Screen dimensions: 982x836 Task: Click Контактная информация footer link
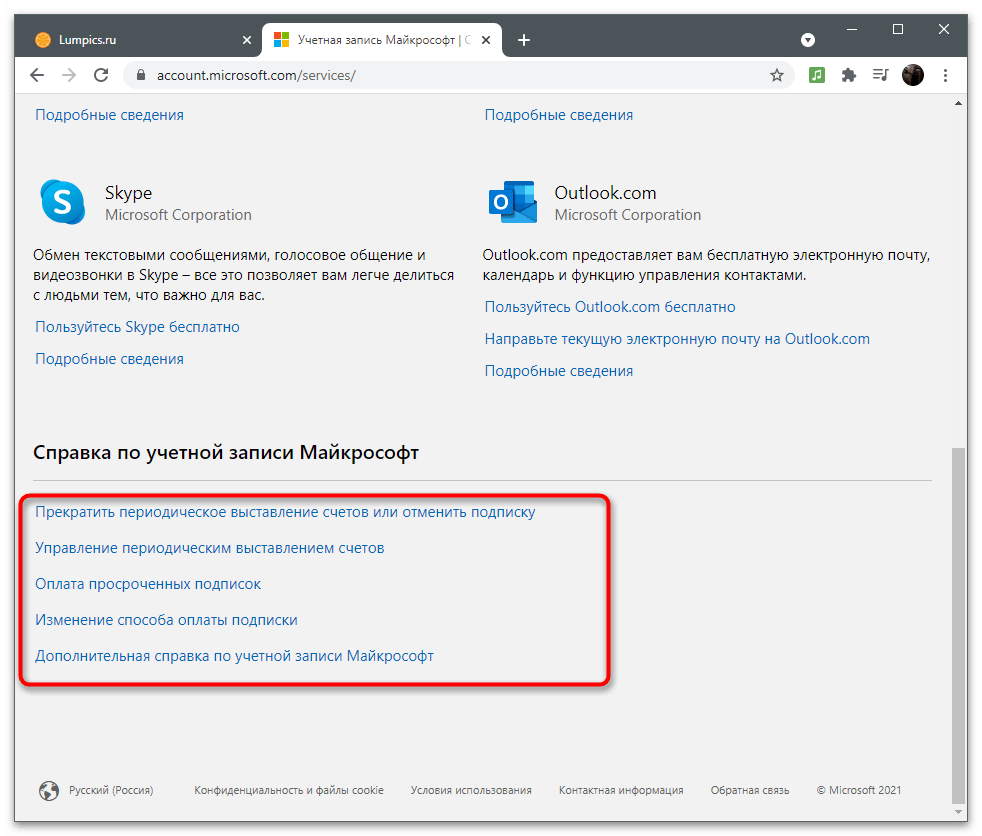coord(621,790)
